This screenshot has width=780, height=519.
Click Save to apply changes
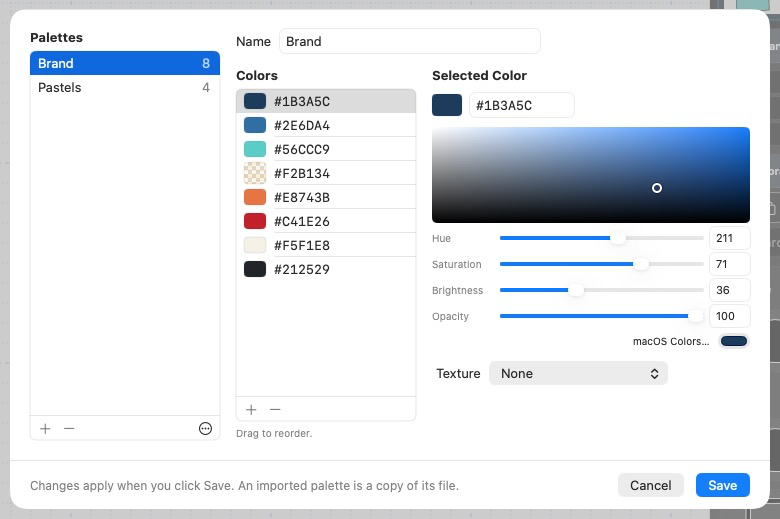pyautogui.click(x=722, y=485)
